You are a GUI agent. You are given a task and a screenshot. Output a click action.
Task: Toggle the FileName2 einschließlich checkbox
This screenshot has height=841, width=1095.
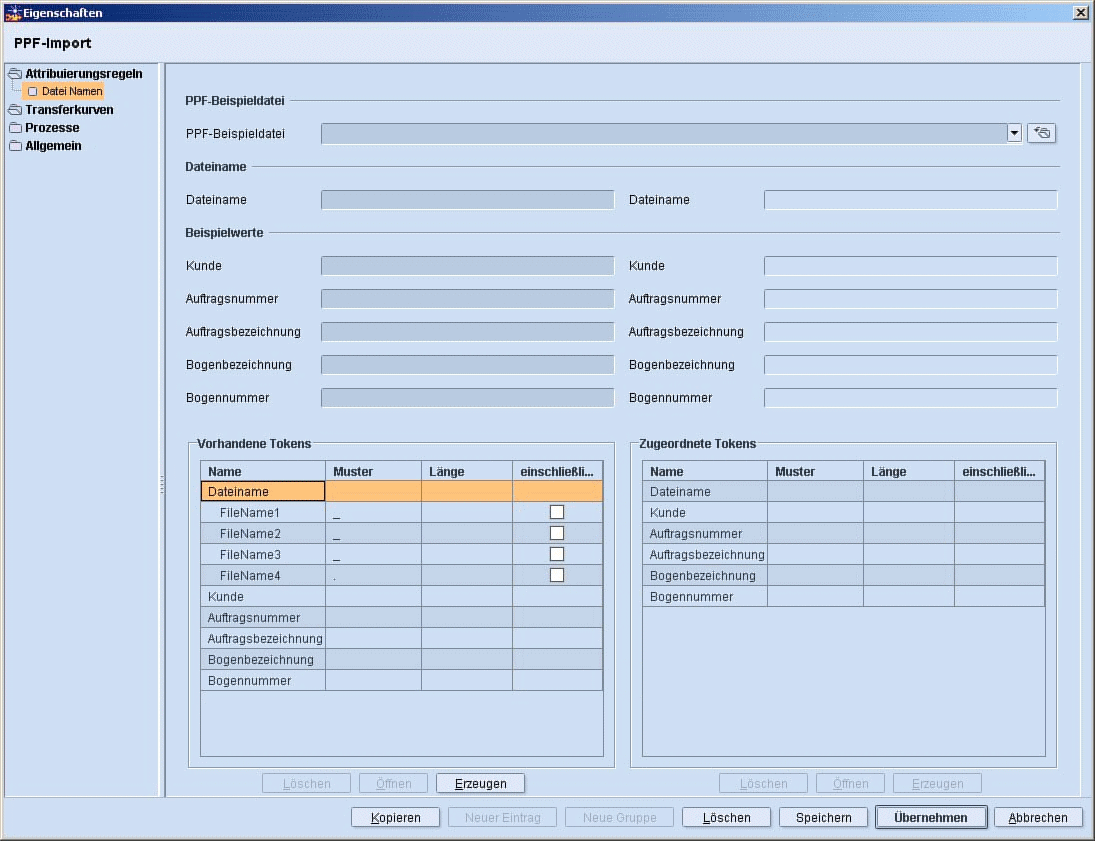pyautogui.click(x=557, y=533)
